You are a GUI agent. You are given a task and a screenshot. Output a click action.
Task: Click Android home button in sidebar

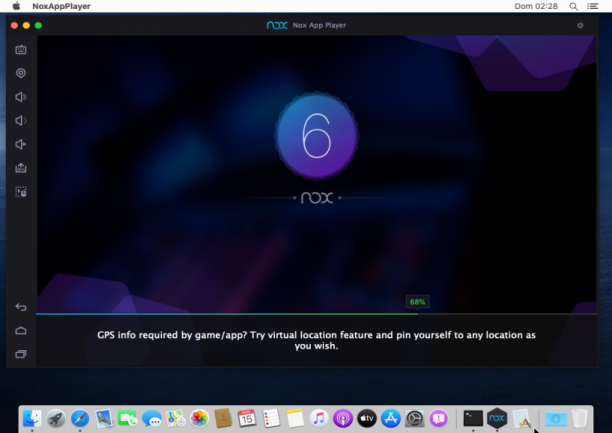(21, 331)
